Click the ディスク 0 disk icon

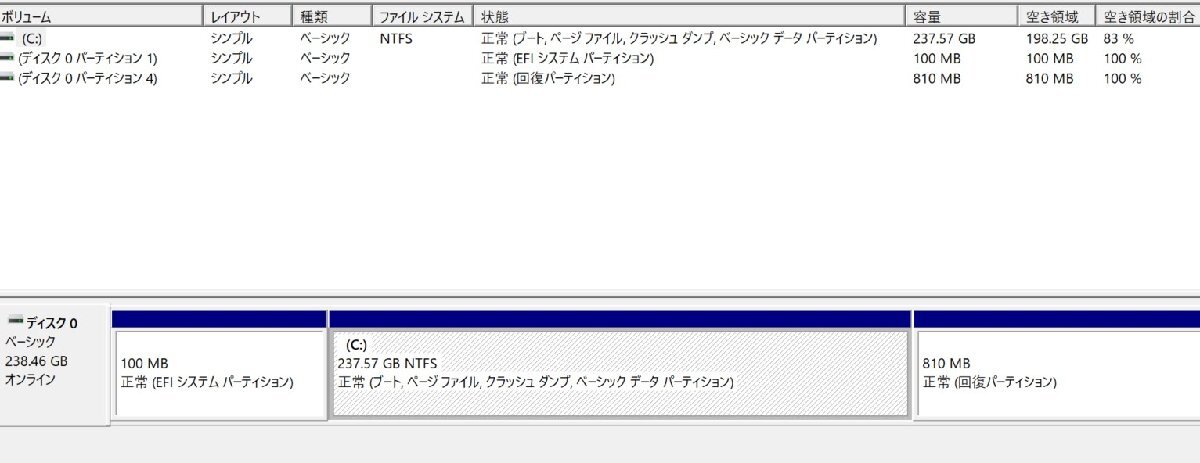pyautogui.click(x=15, y=322)
